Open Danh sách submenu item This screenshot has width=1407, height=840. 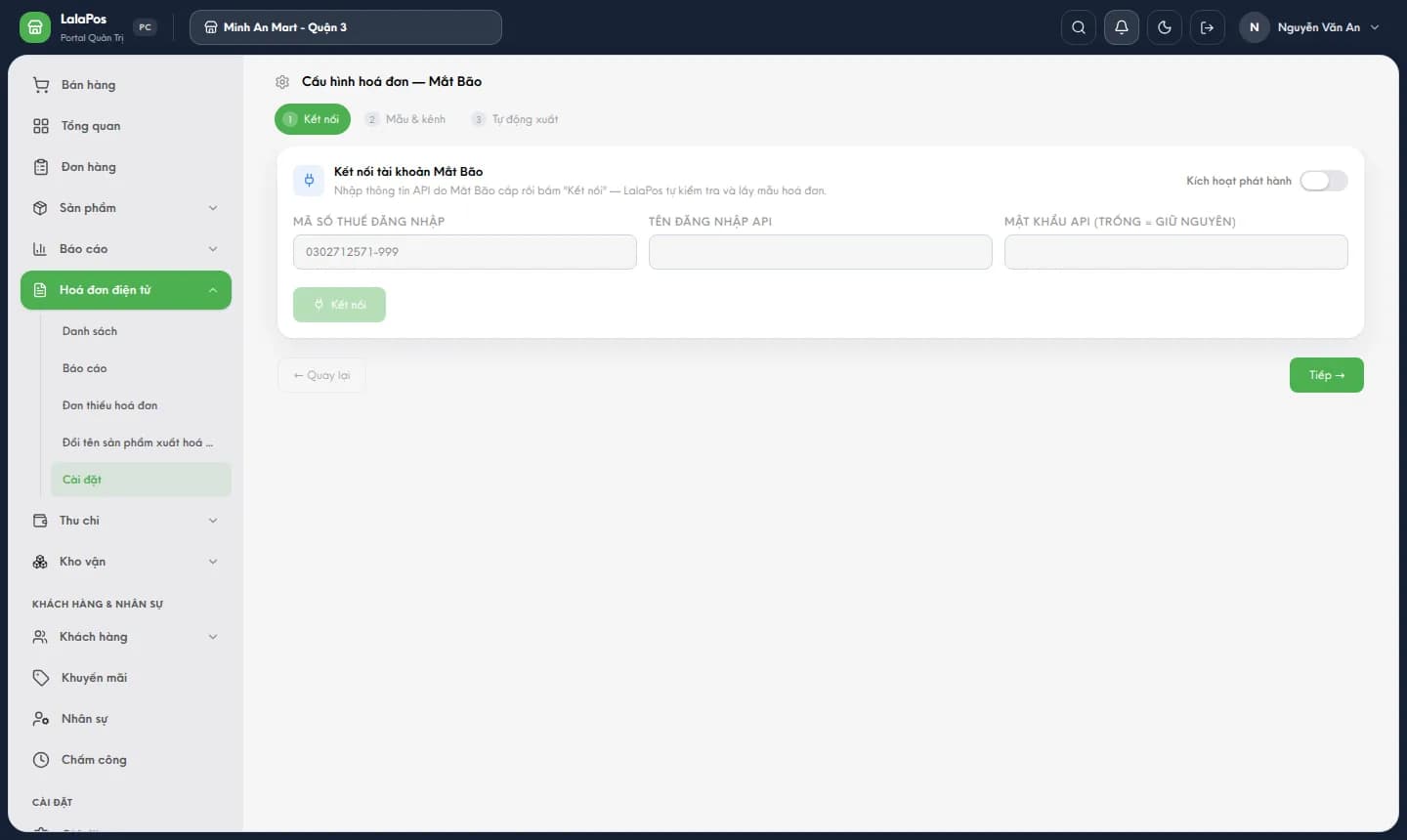coord(141,331)
